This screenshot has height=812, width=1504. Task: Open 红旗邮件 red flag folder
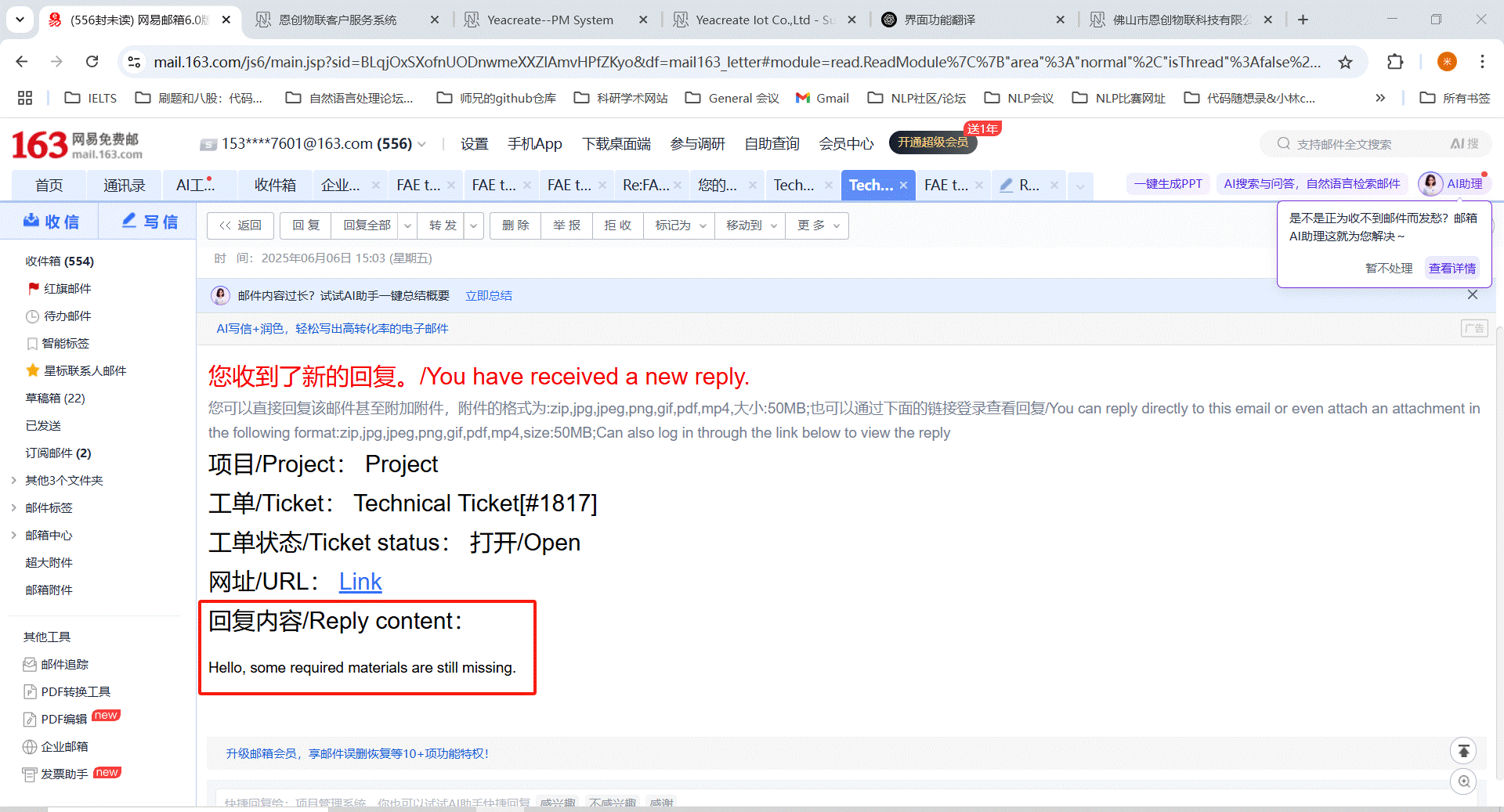(67, 289)
